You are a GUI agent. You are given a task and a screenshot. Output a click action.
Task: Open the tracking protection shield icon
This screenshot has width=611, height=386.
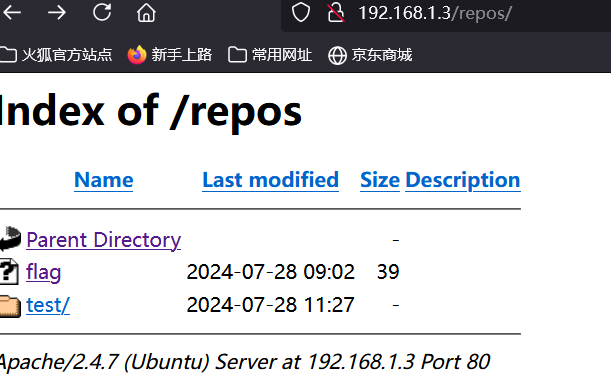pos(300,12)
